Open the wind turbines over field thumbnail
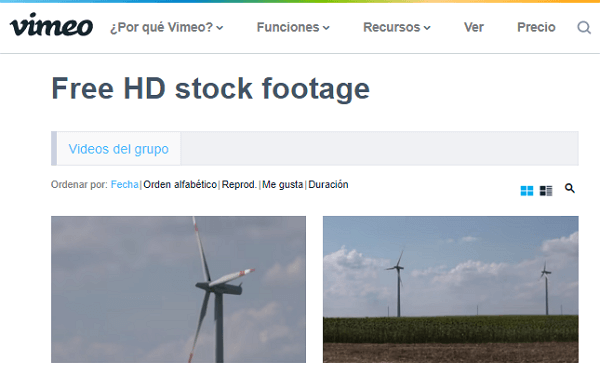This screenshot has height=375, width=600. click(451, 289)
